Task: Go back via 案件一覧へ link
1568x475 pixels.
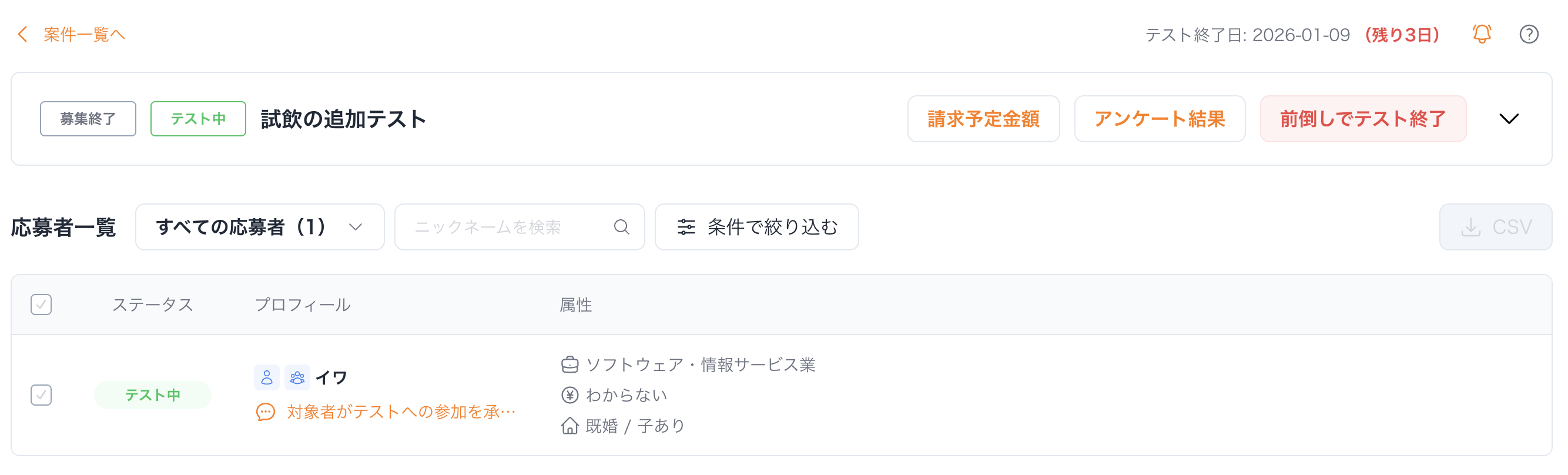Action: coord(84,34)
